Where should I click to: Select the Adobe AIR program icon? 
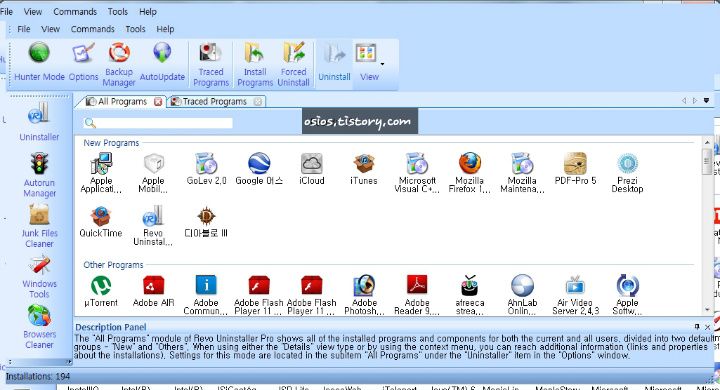[x=153, y=286]
